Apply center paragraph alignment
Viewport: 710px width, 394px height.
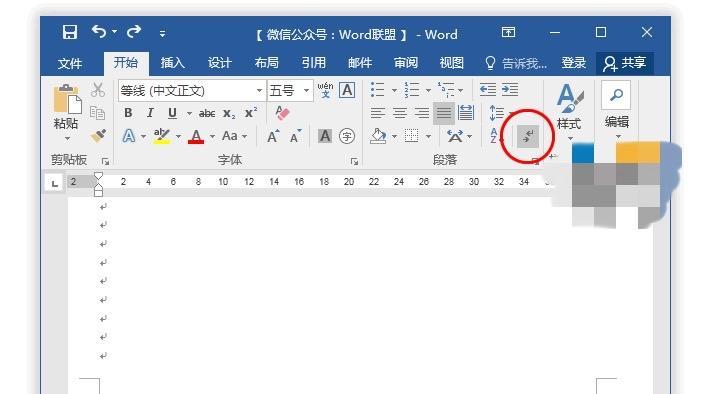pos(399,113)
